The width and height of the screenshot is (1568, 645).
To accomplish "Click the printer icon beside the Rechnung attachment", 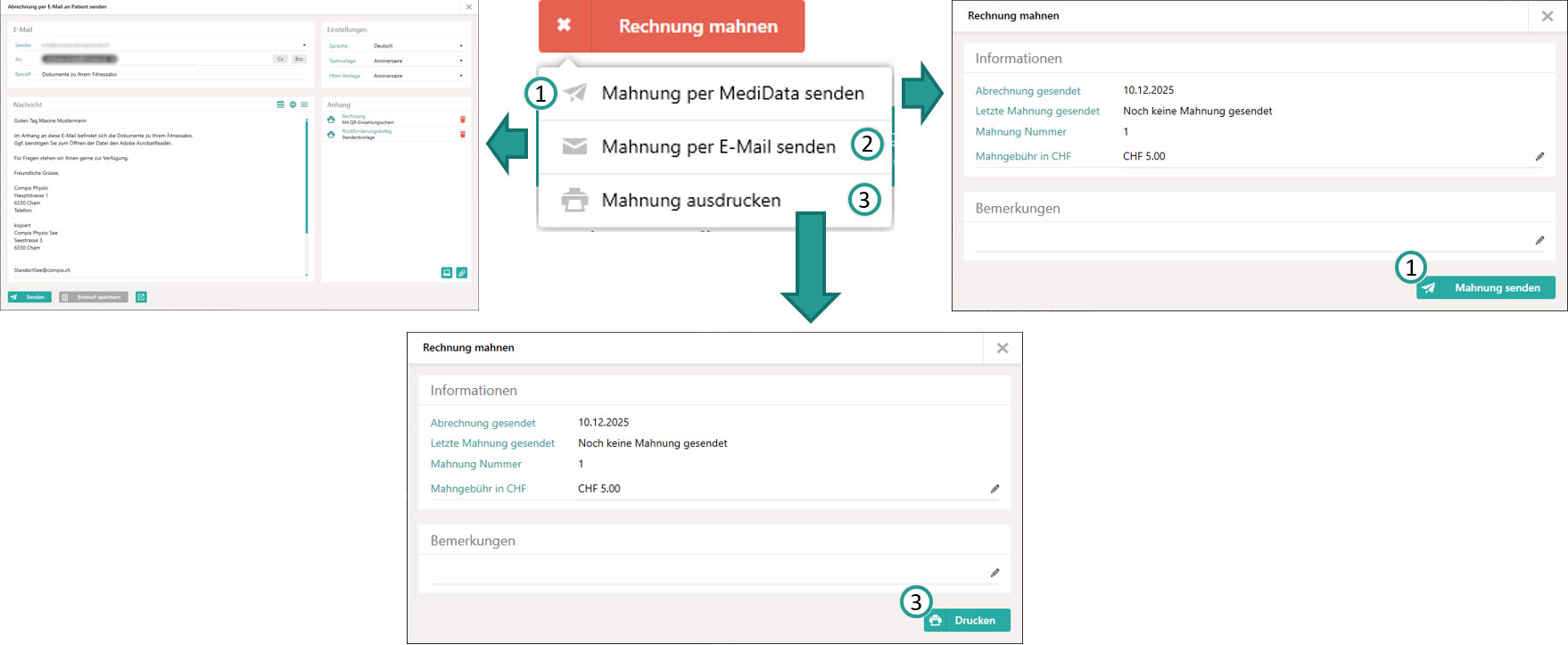I will (x=331, y=120).
